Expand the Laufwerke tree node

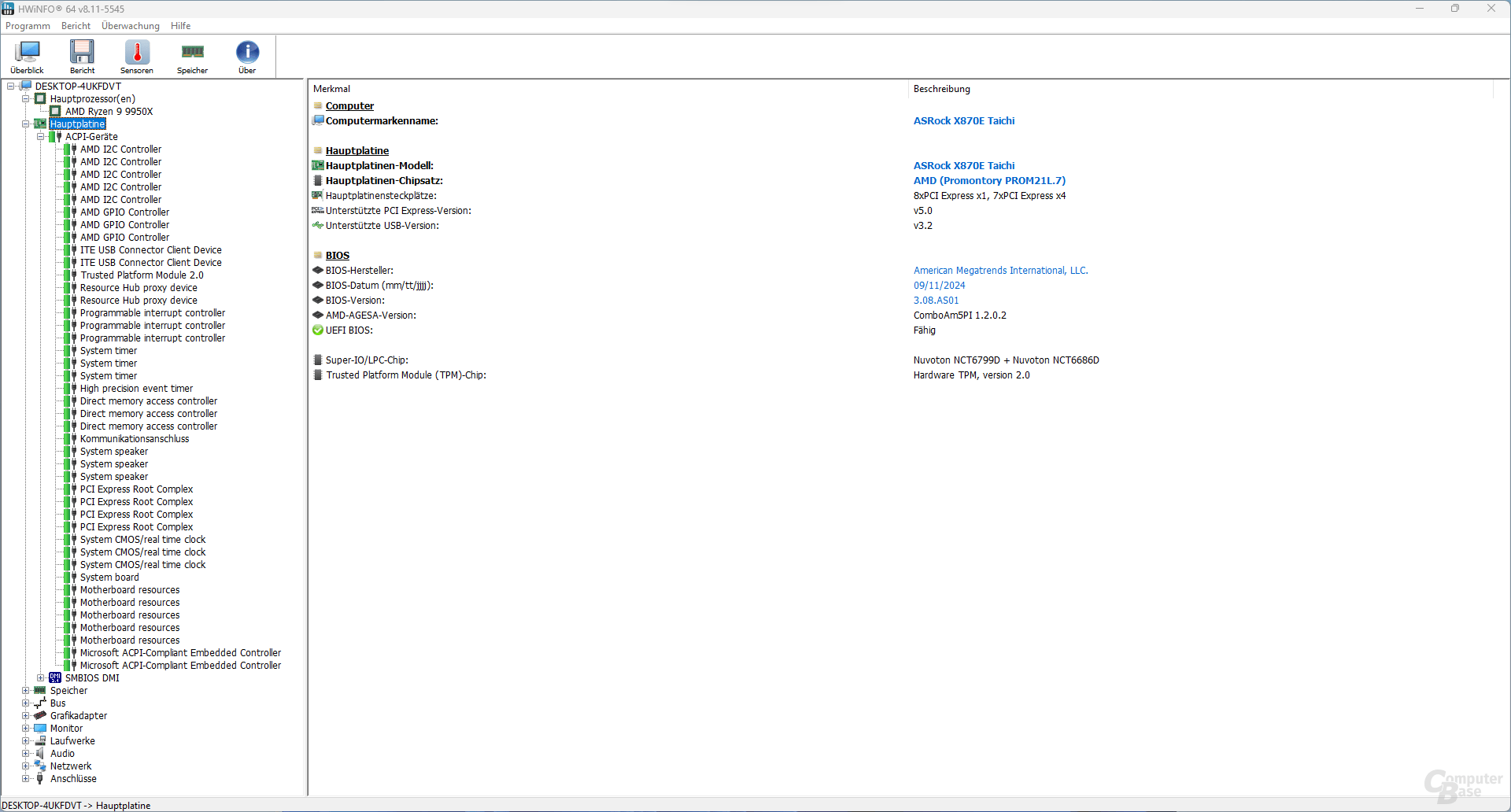tap(26, 740)
